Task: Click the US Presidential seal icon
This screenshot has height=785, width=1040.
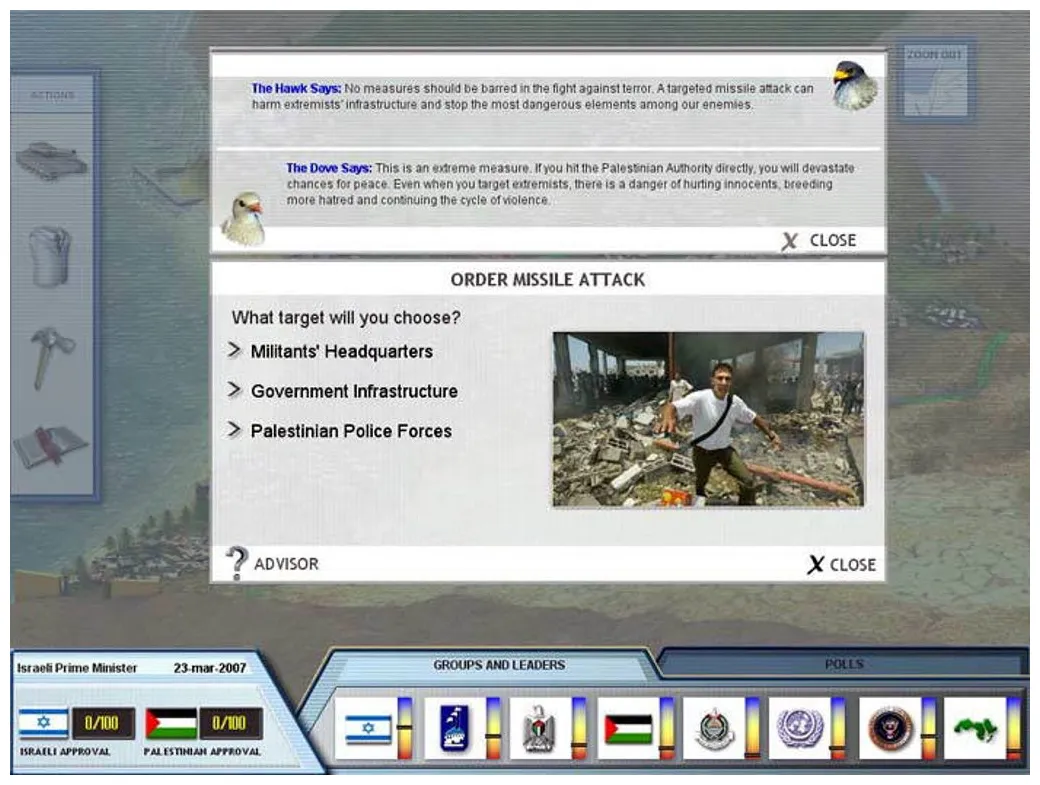Action: (x=890, y=728)
